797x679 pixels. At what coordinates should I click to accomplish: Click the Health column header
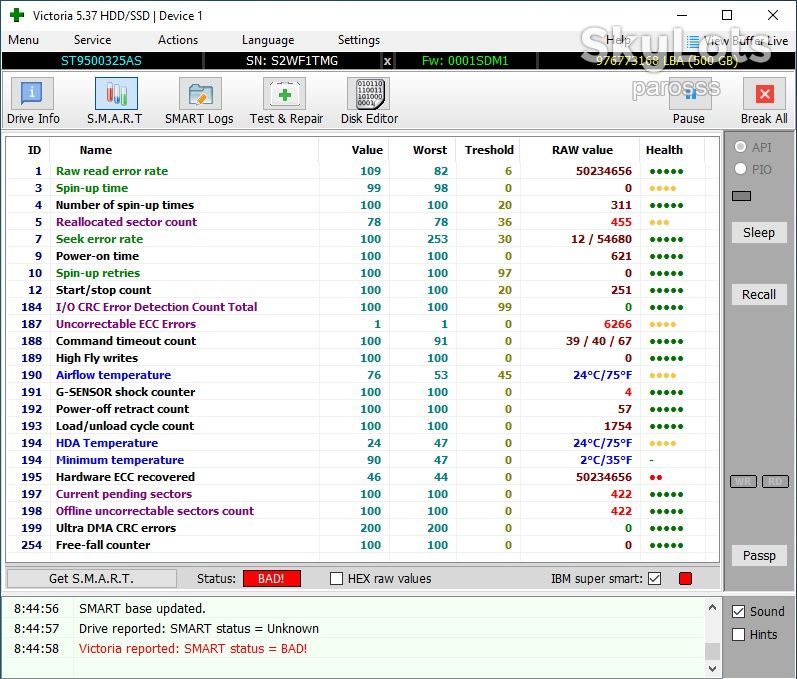[x=664, y=150]
